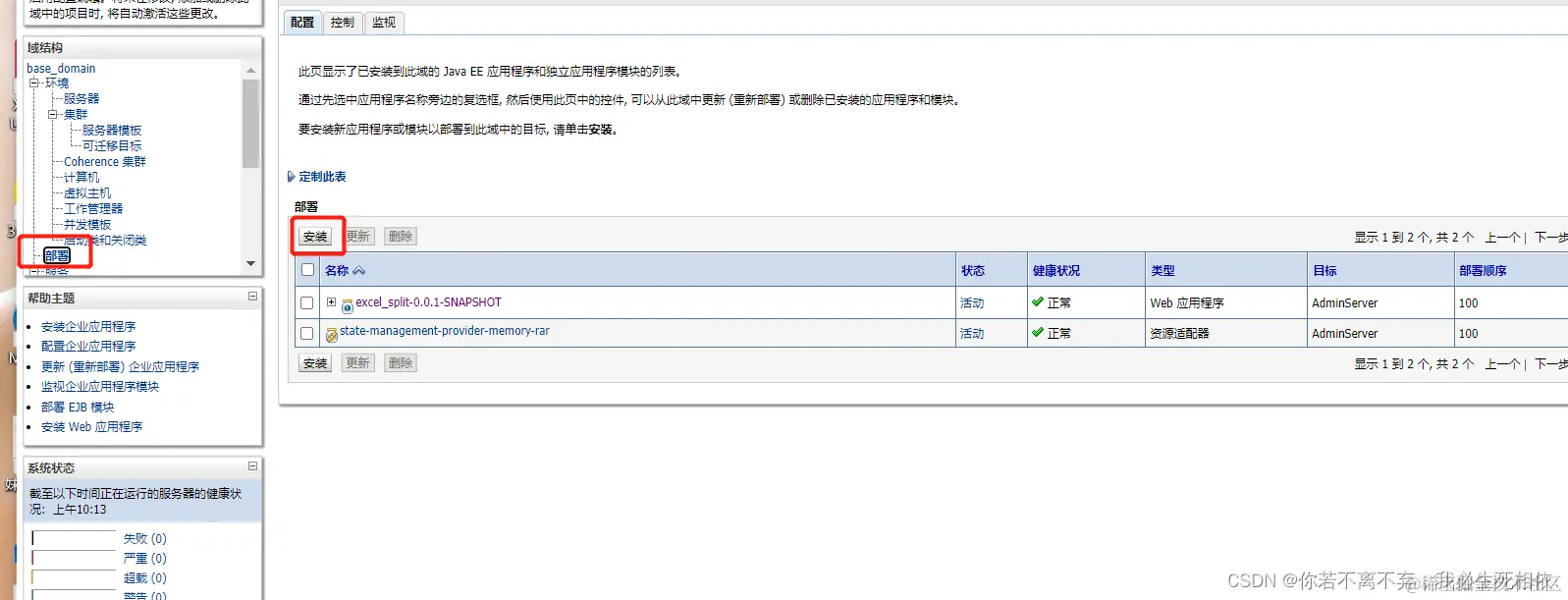1568x600 pixels.
Task: Click the bottom 删除 button below the table
Action: pyautogui.click(x=401, y=363)
